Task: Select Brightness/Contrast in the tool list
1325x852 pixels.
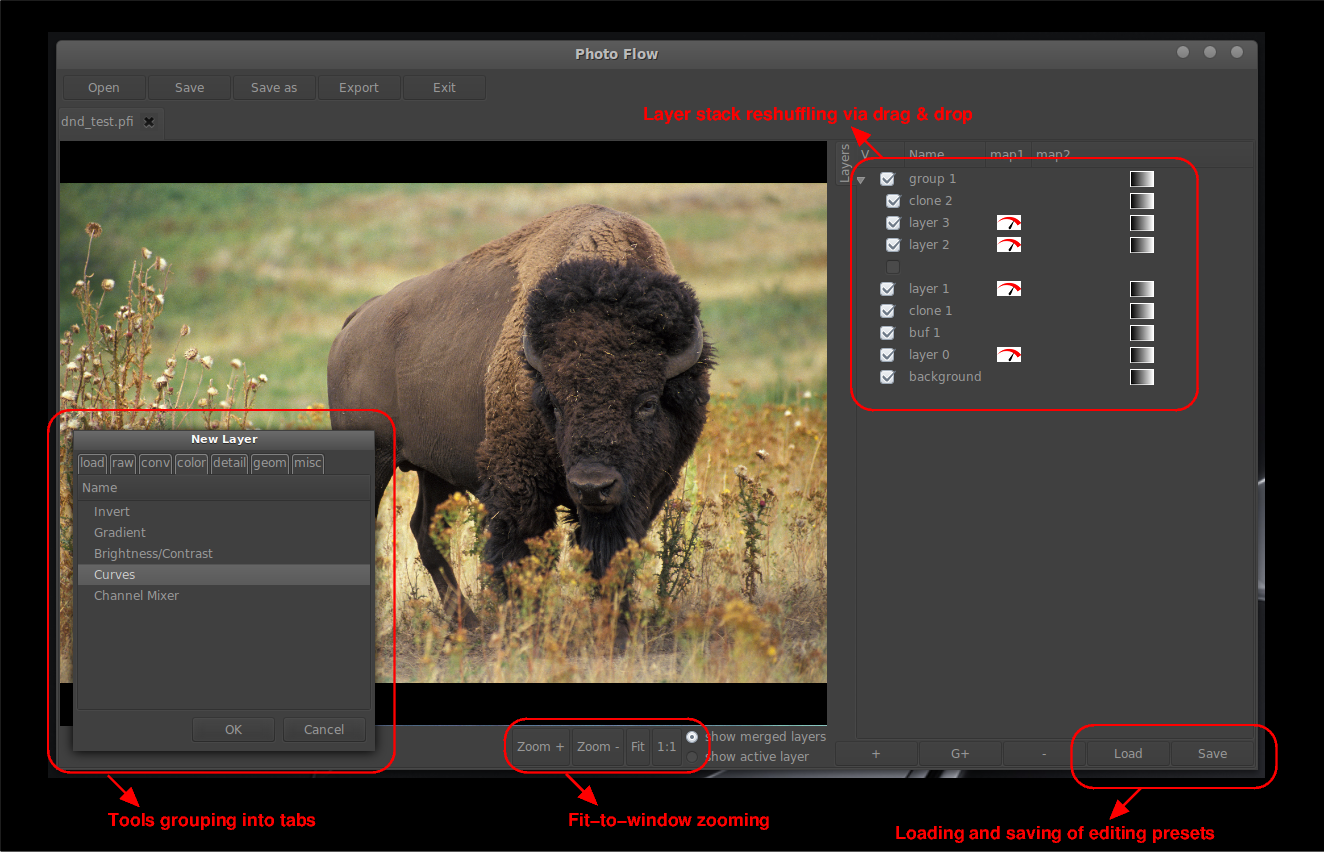Action: 224,554
